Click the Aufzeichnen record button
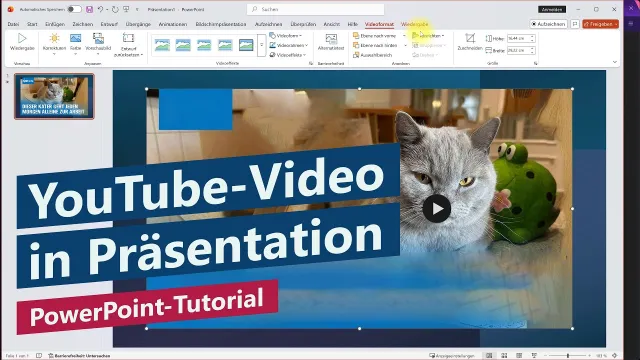 coord(549,24)
